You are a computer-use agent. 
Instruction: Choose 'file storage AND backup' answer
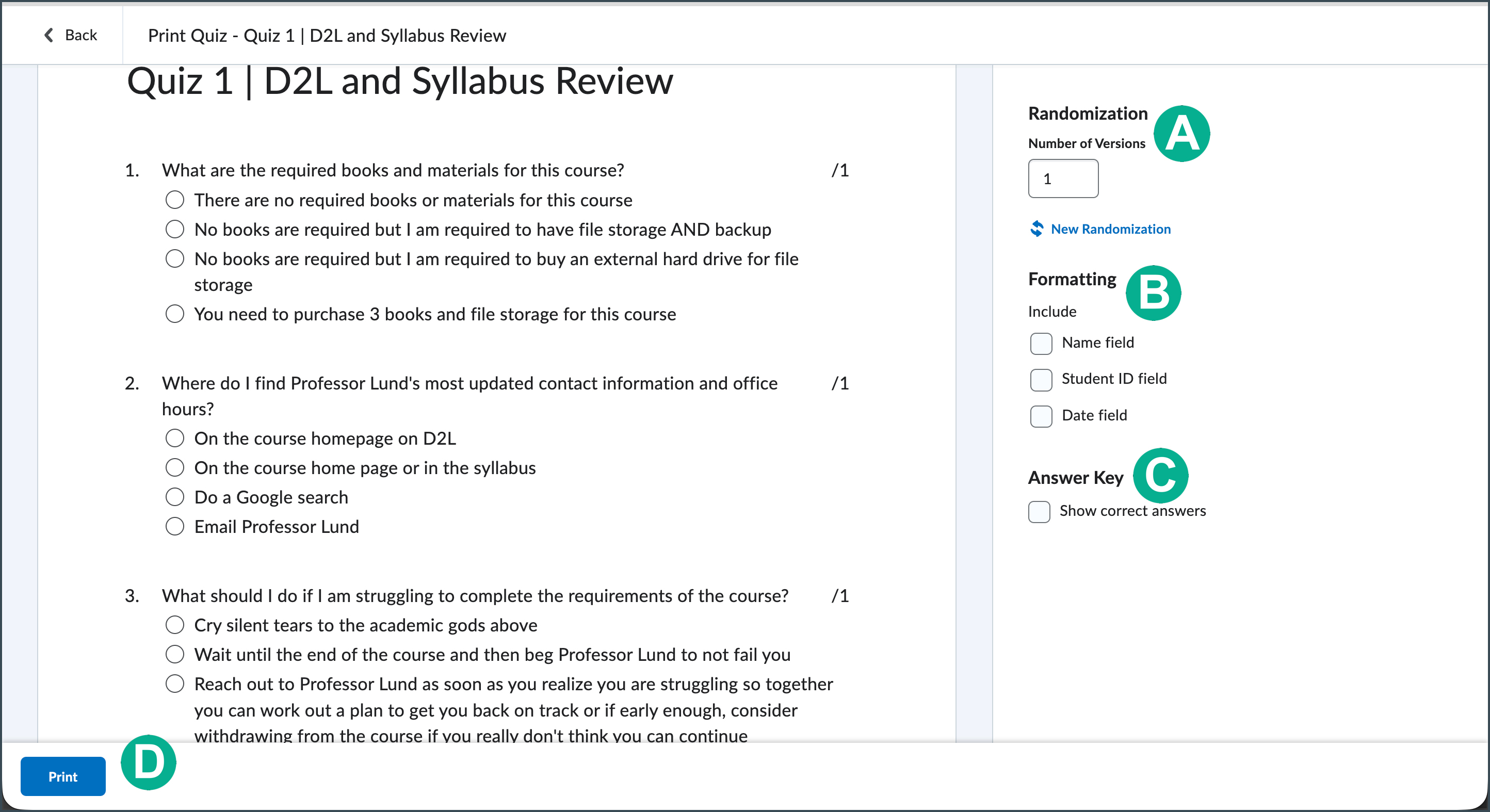175,230
